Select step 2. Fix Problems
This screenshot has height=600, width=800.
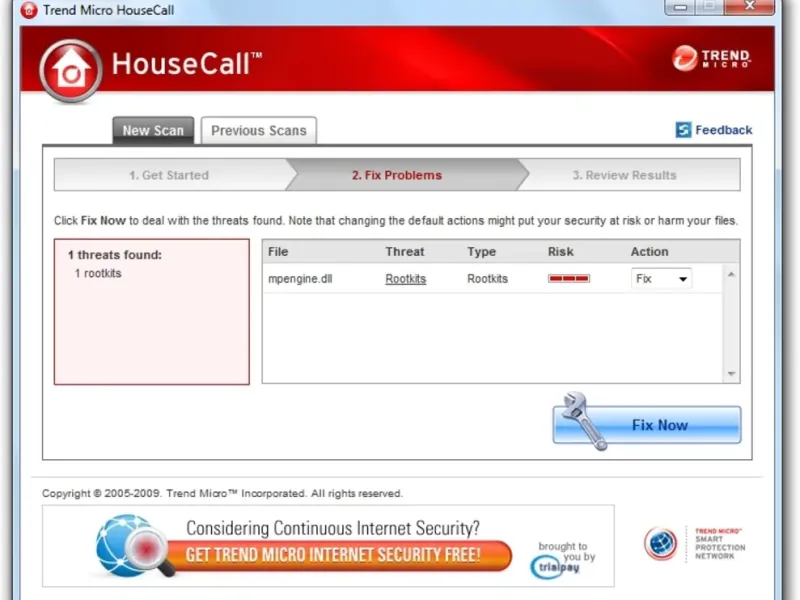click(397, 175)
